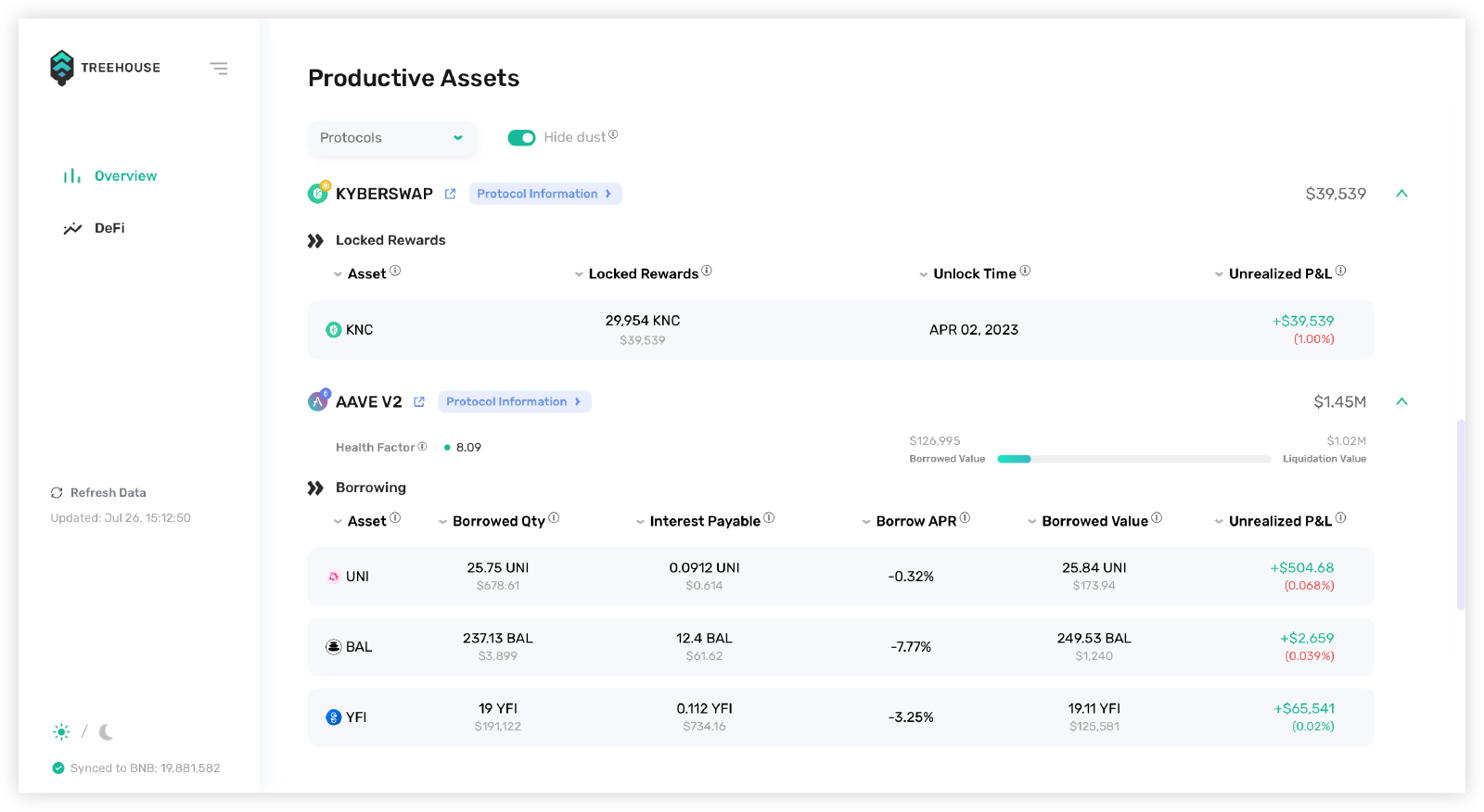Click the BAL borrow APR -7.77%
The height and width of the screenshot is (812, 1484).
[x=911, y=647]
